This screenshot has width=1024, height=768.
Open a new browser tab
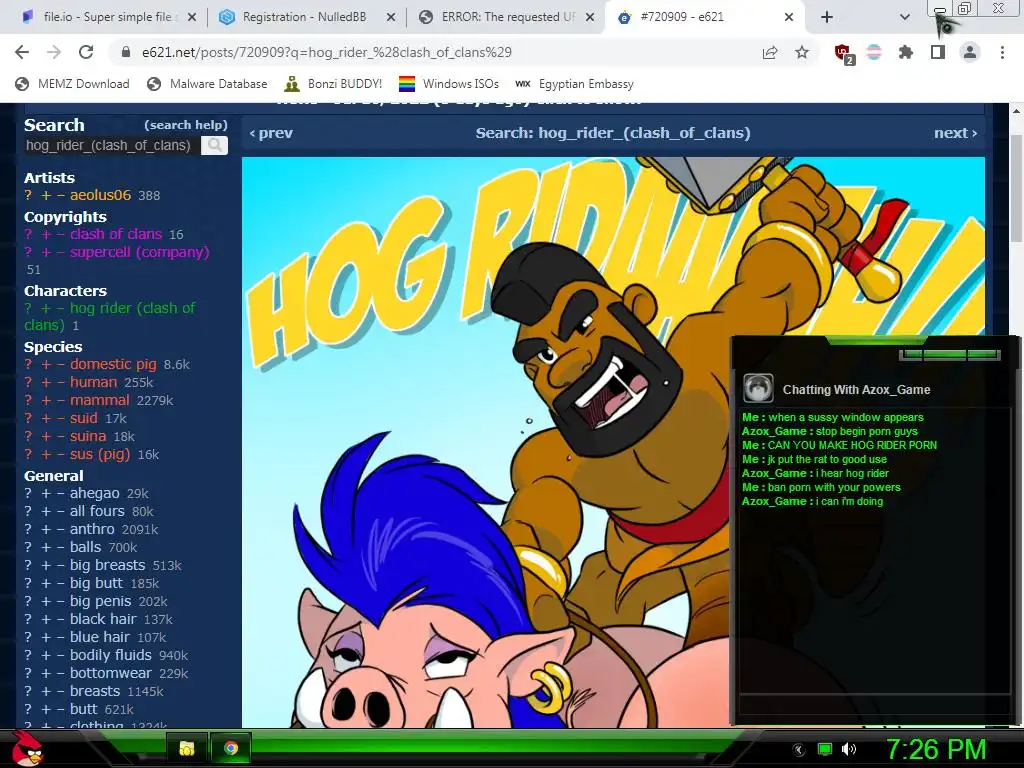point(827,17)
